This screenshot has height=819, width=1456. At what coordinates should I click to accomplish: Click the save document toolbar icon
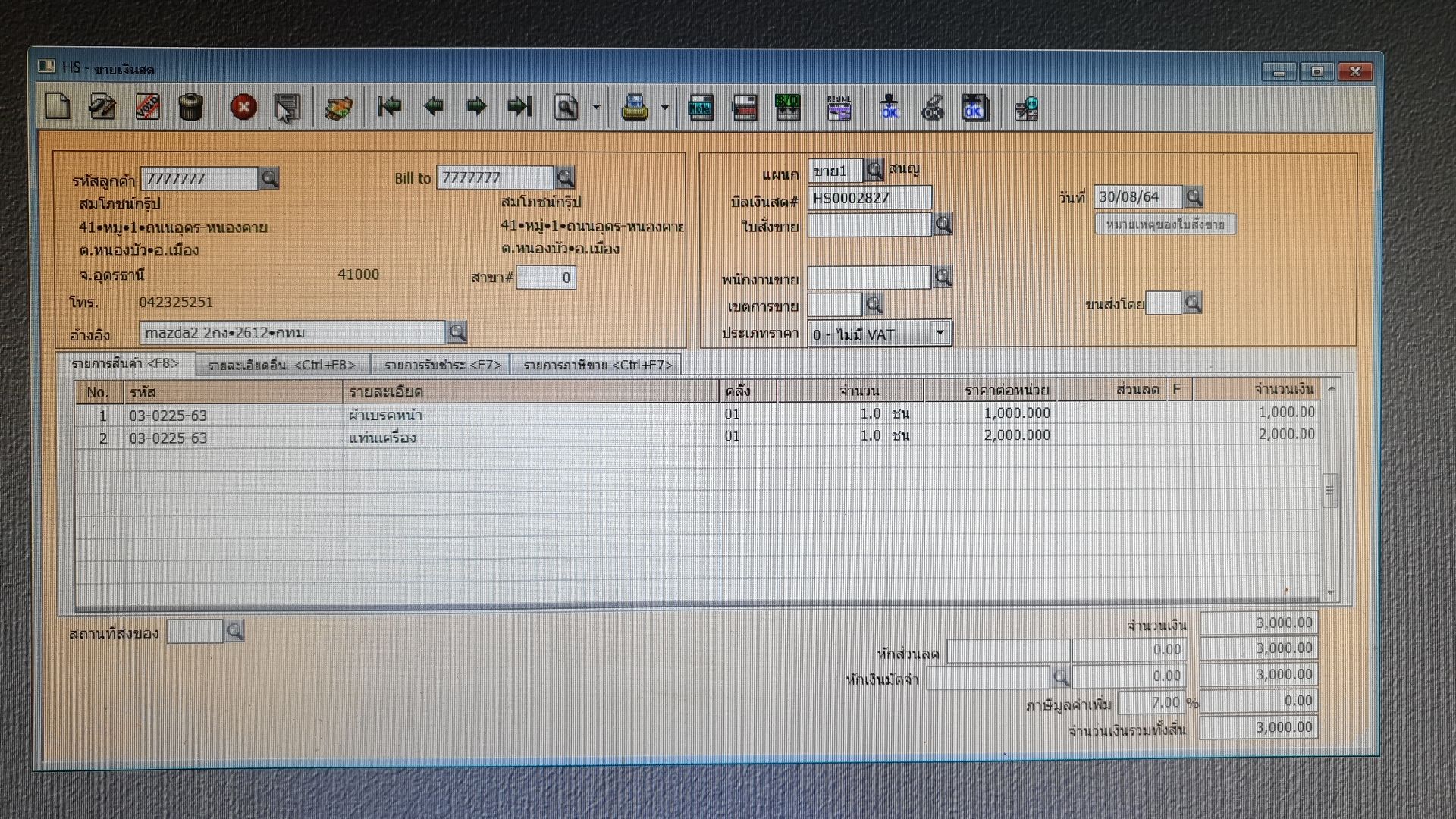[x=287, y=108]
